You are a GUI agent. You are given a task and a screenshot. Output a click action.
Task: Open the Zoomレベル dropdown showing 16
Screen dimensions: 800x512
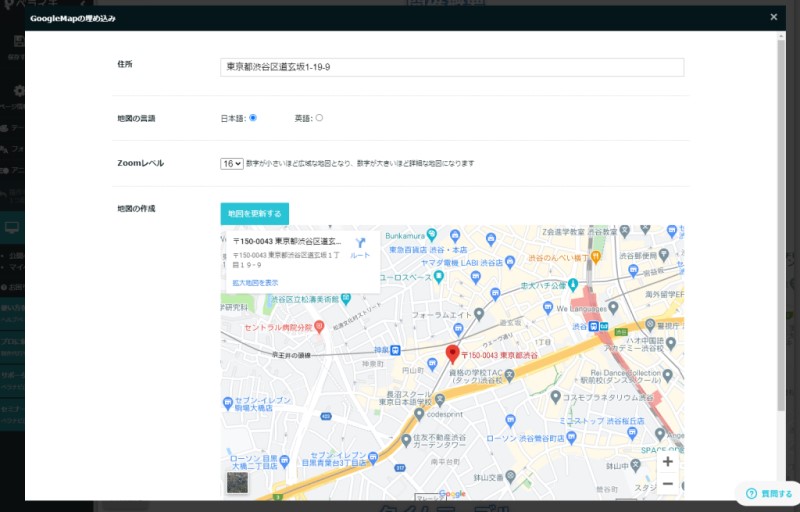(x=232, y=164)
